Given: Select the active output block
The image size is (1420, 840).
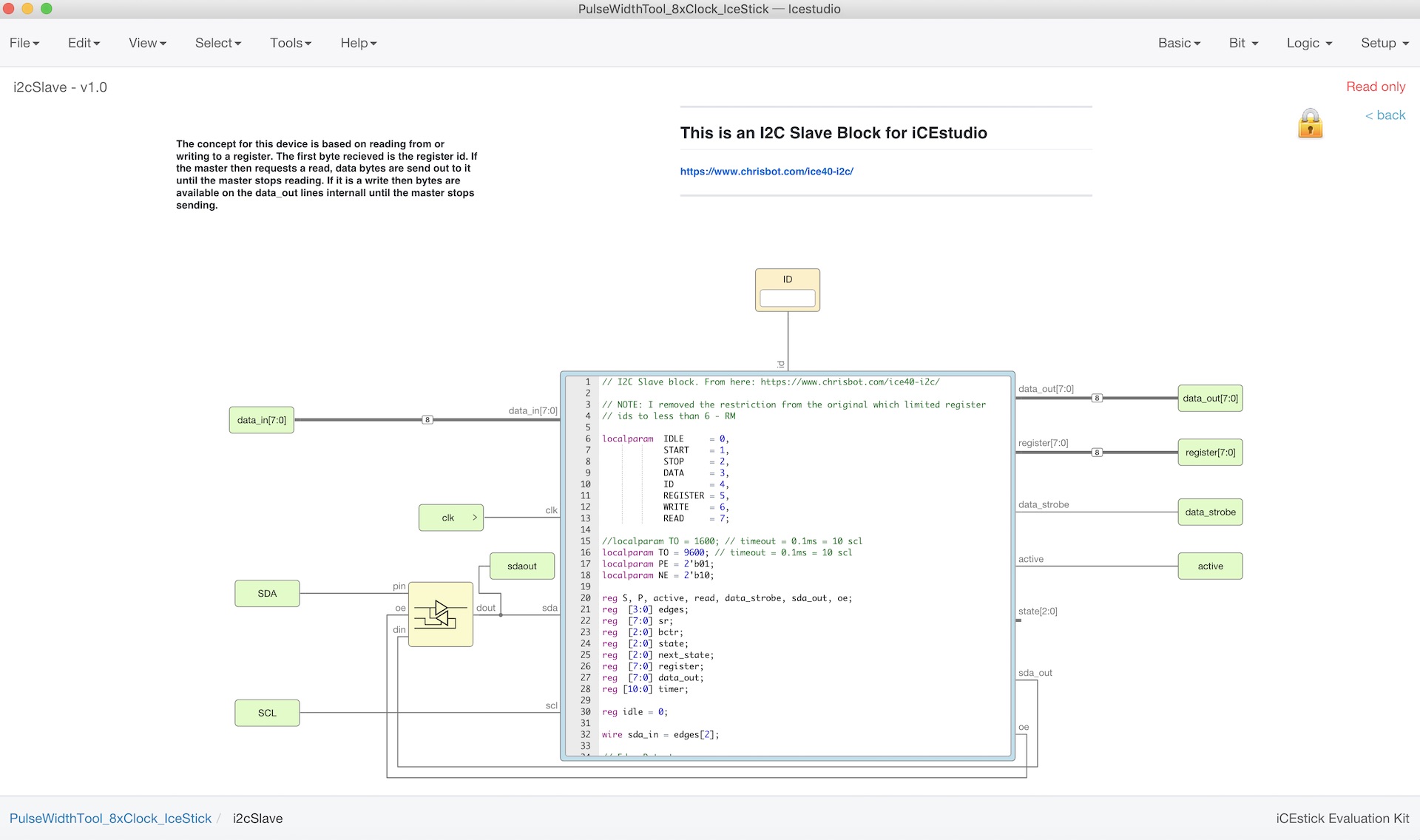Looking at the screenshot, I should tap(1209, 566).
